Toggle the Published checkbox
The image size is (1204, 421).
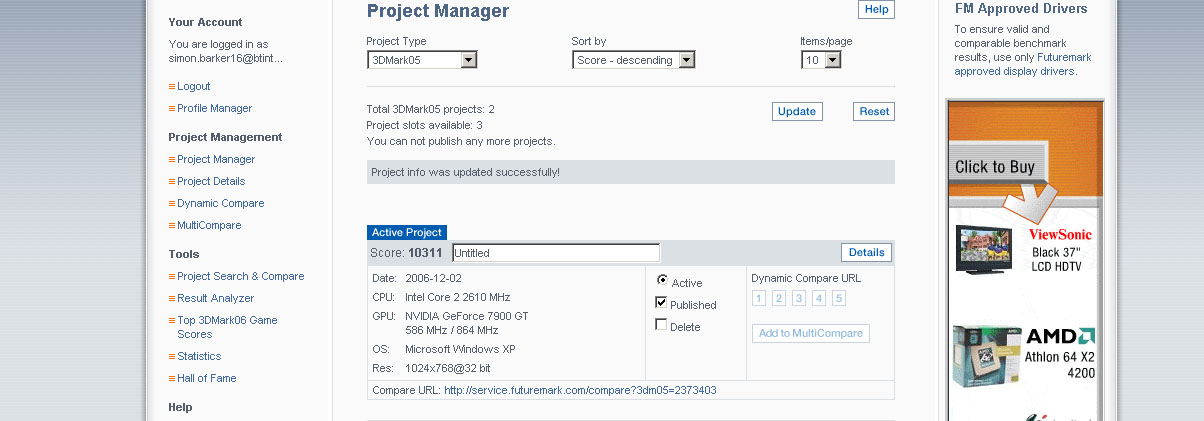(661, 302)
